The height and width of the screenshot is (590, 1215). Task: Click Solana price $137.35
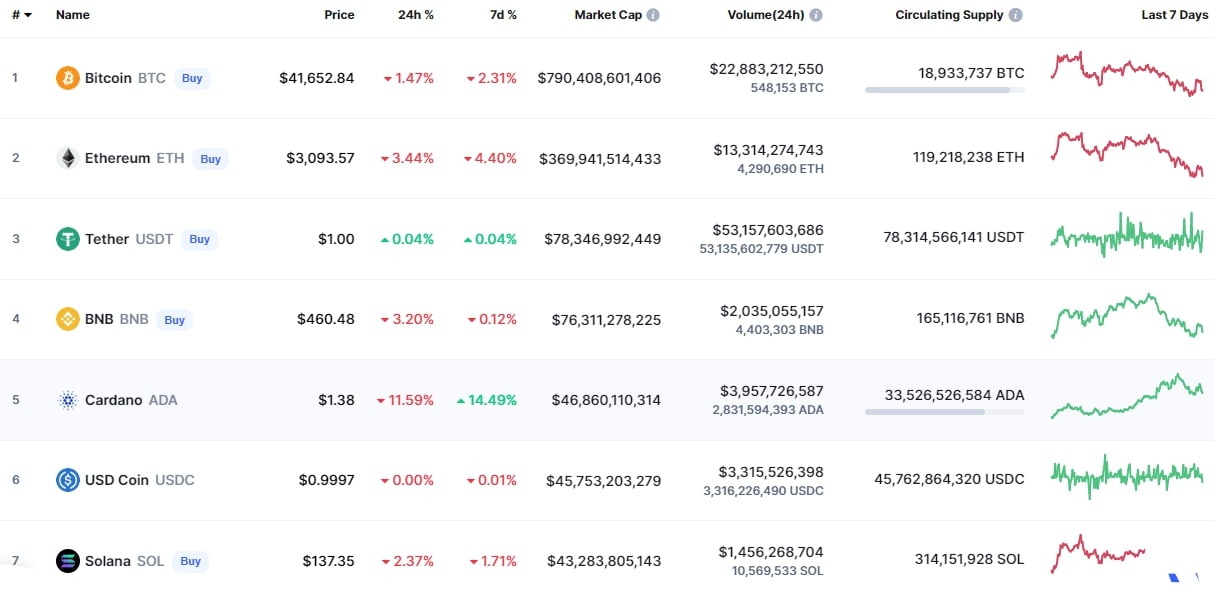click(x=329, y=561)
